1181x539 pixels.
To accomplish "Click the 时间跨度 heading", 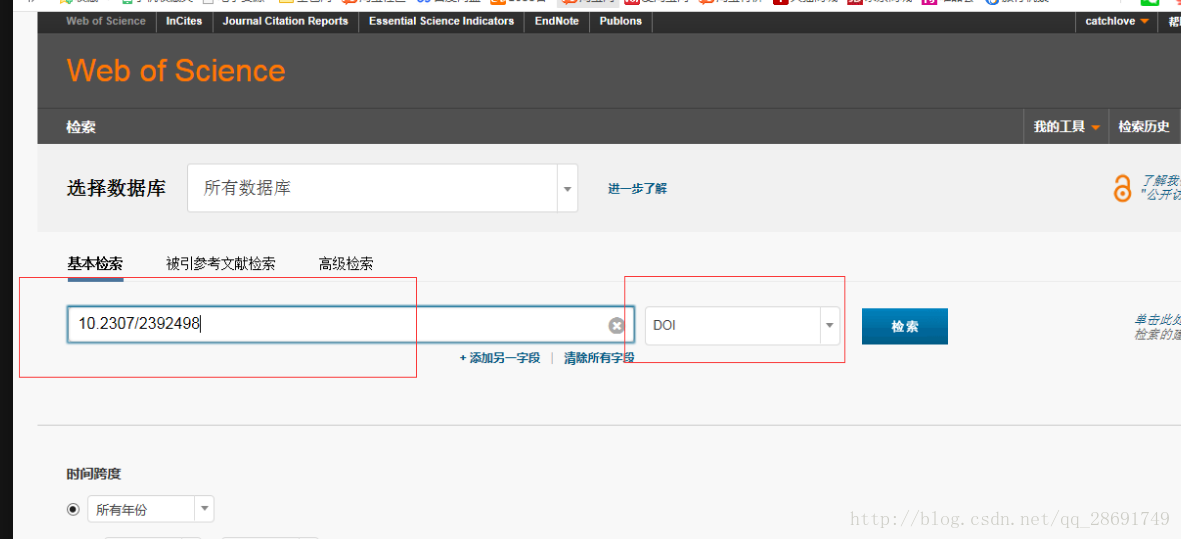I will coord(94,474).
